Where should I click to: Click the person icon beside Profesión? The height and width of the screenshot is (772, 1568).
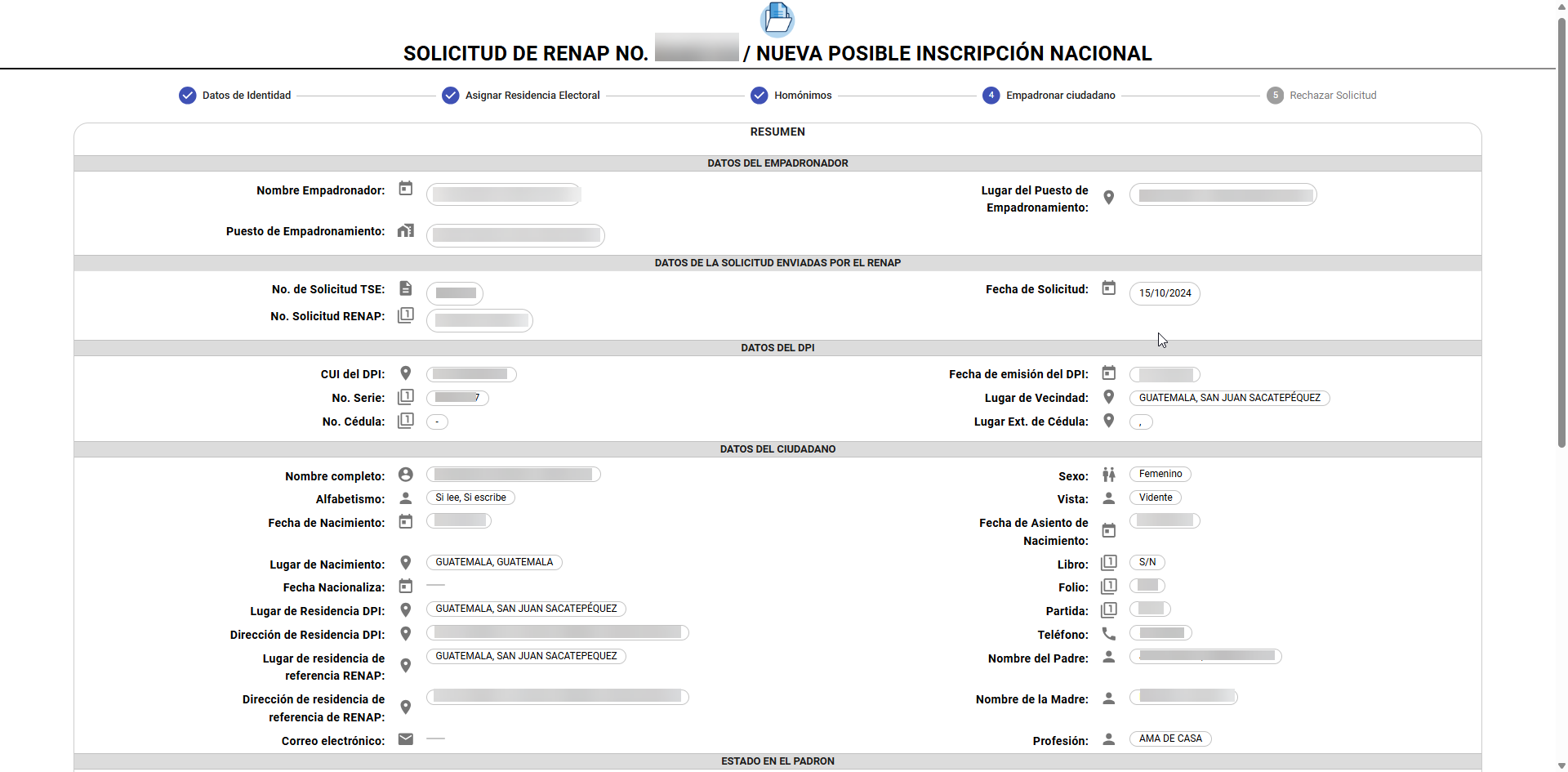click(x=1108, y=739)
